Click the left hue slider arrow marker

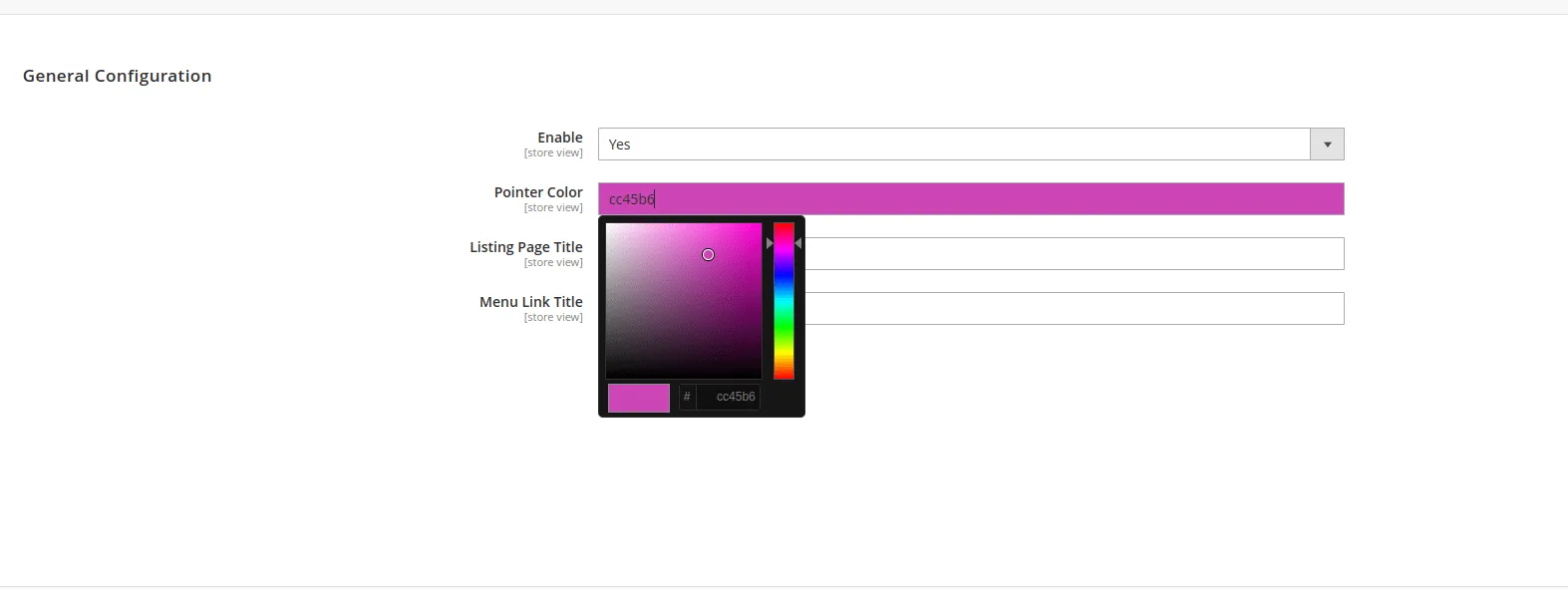coord(769,243)
